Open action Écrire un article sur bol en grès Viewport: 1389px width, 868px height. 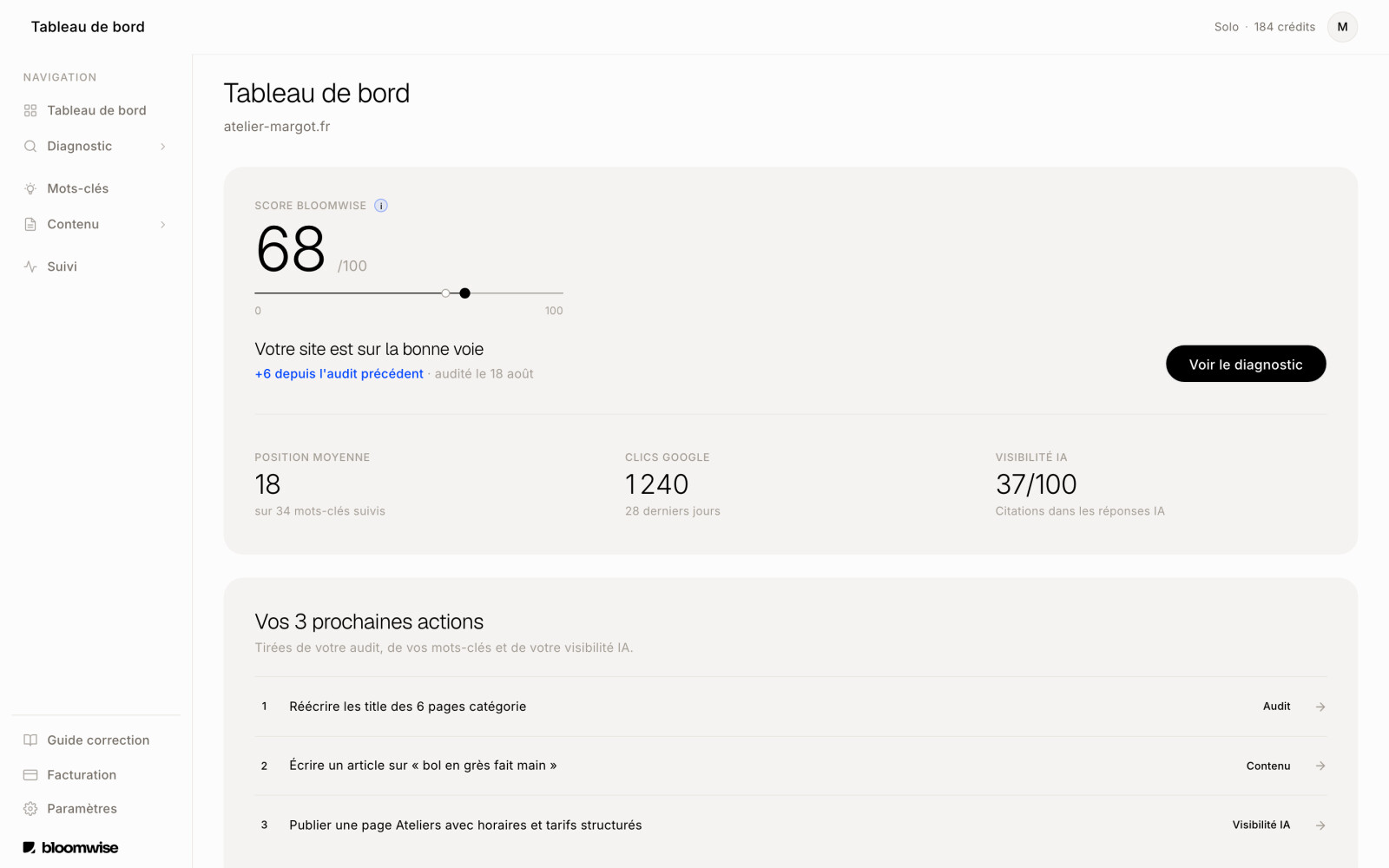click(x=790, y=766)
